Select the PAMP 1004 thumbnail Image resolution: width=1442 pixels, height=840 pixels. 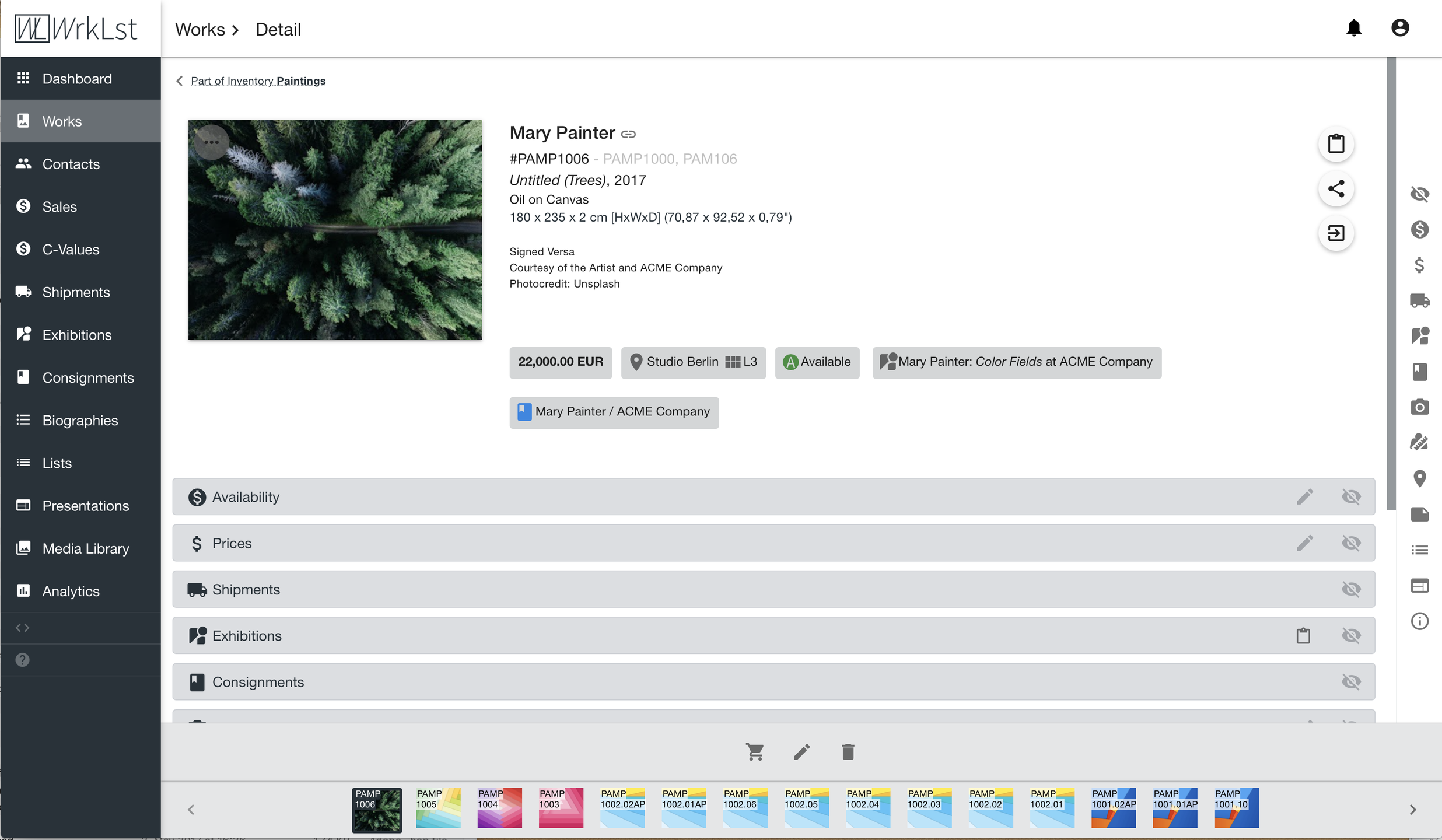(x=499, y=808)
